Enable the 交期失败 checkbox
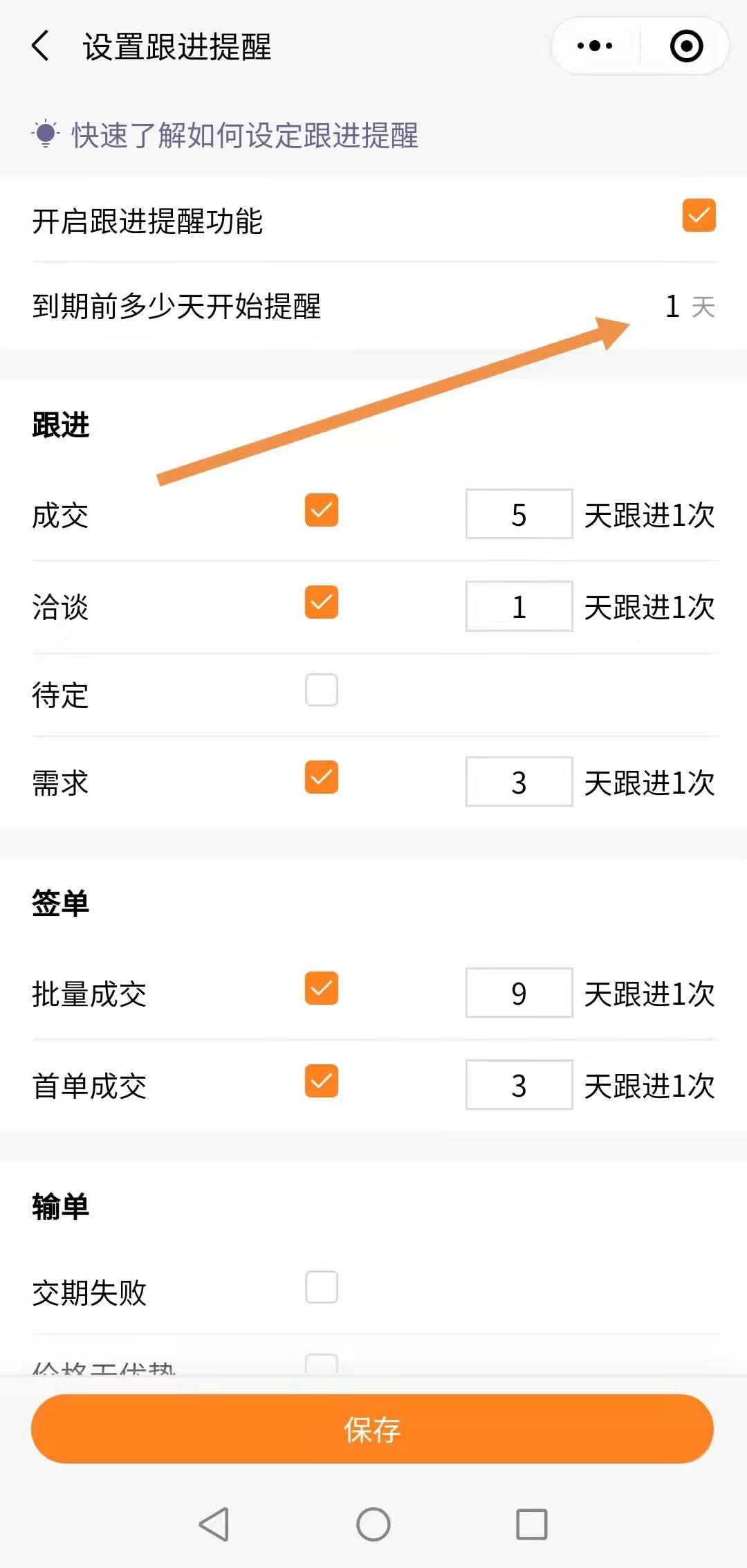 pos(322,1287)
